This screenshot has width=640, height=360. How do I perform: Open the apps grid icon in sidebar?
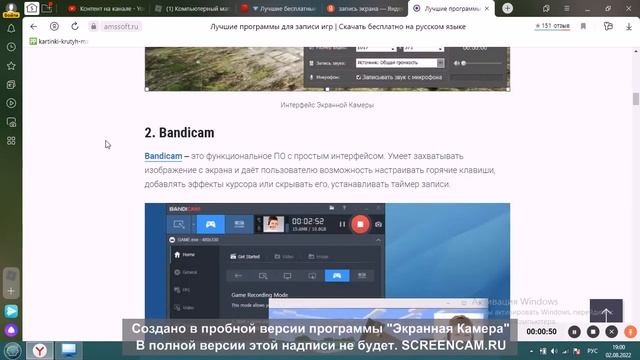pyautogui.click(x=11, y=141)
